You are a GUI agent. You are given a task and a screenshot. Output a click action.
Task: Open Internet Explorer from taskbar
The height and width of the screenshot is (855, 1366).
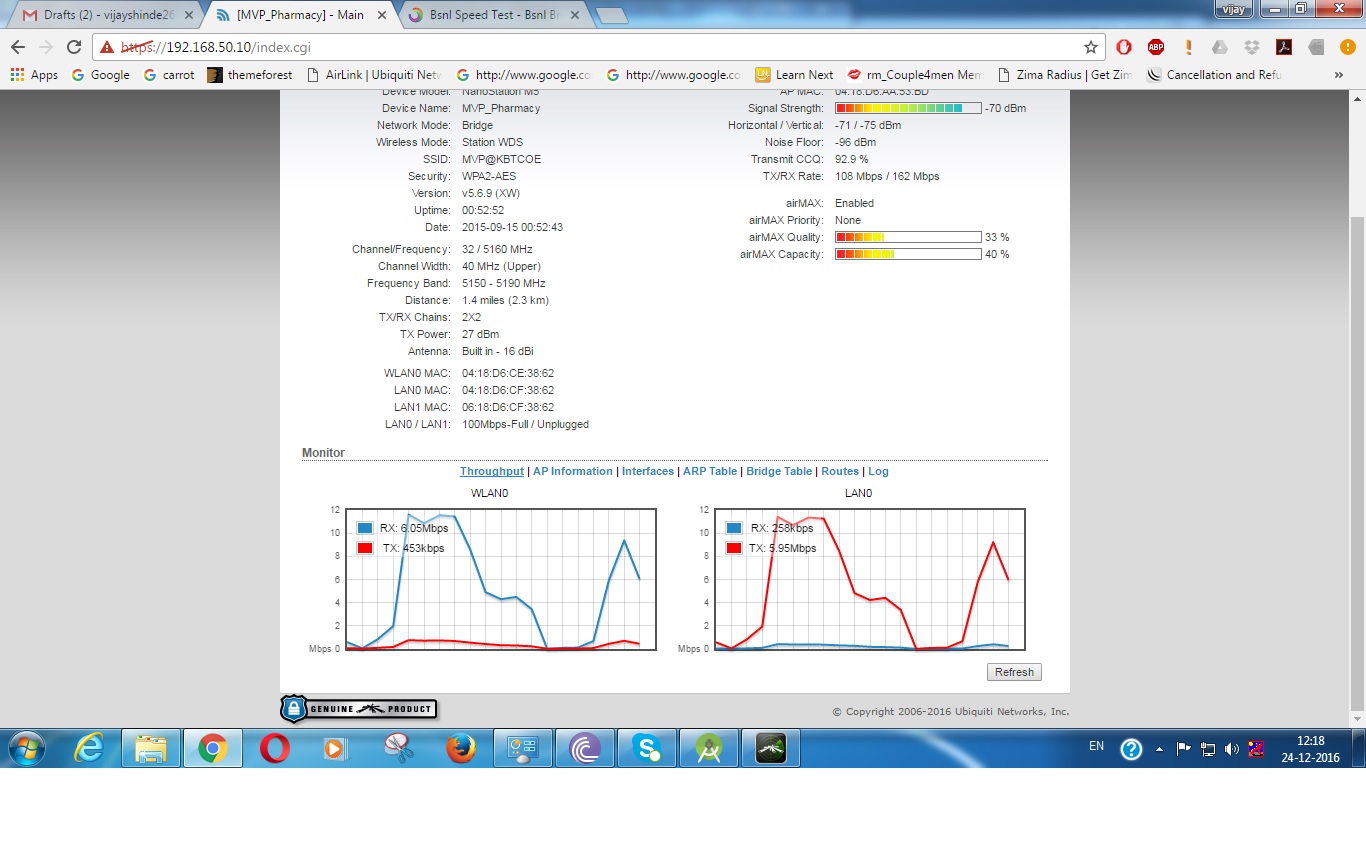89,748
